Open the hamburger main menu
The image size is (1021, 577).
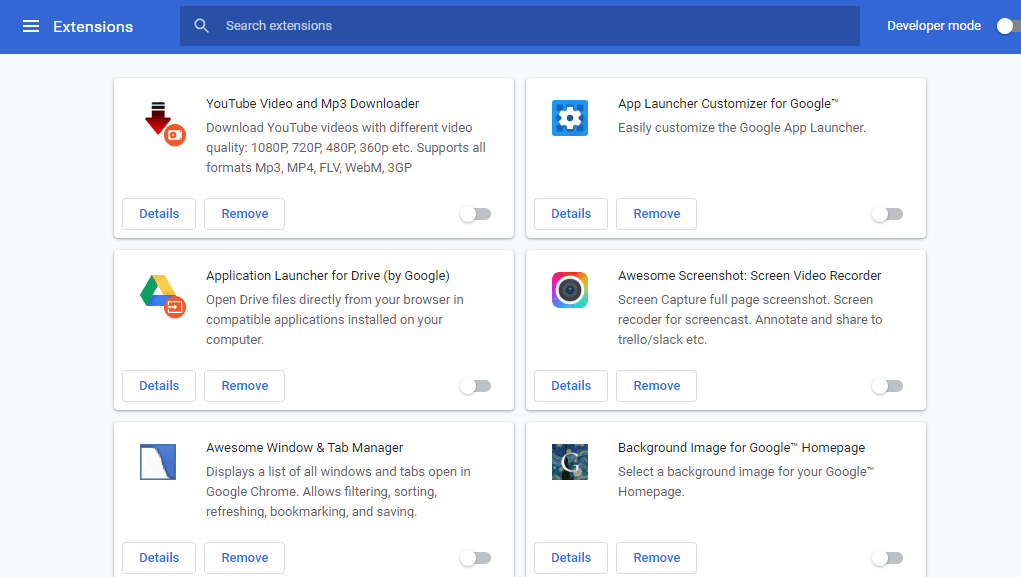point(31,26)
